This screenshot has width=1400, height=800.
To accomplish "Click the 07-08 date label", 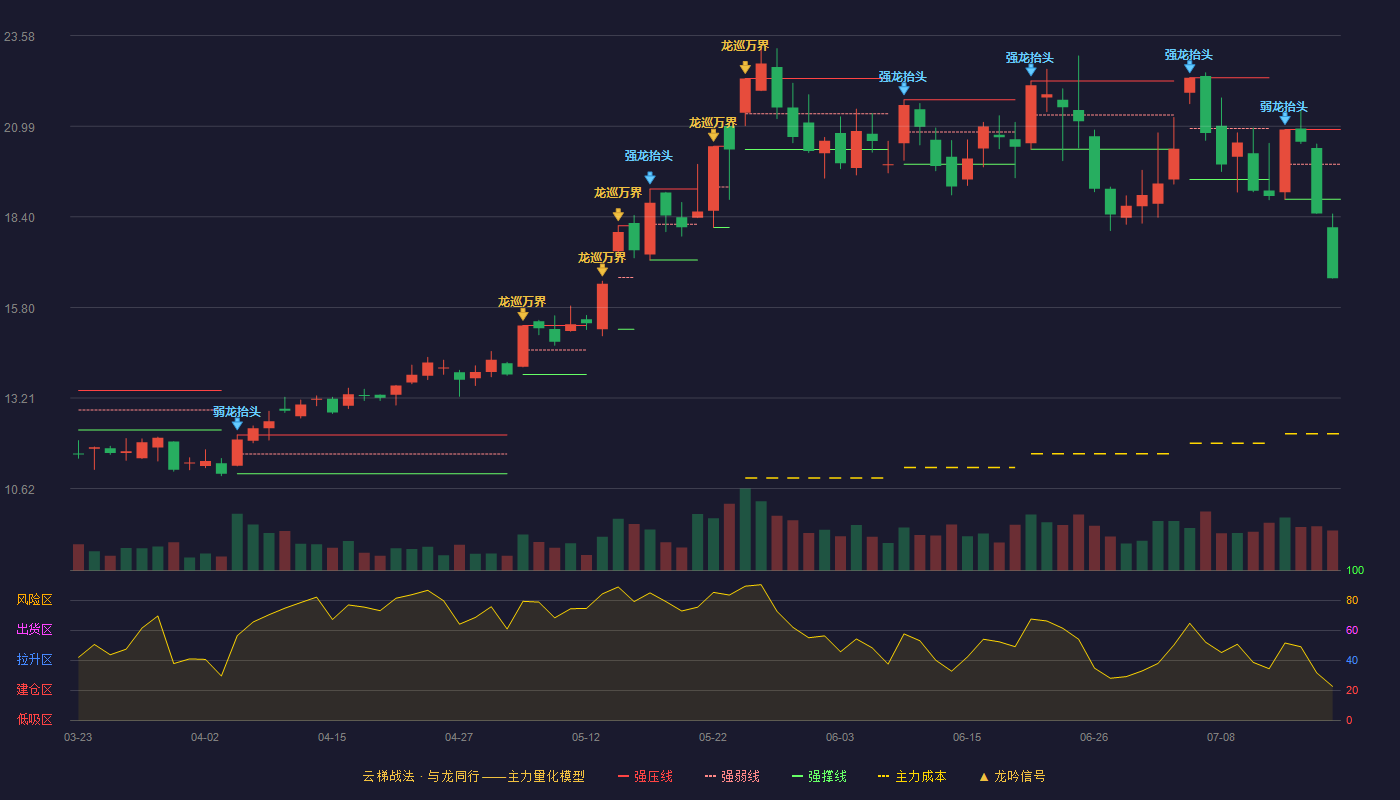I will pyautogui.click(x=1221, y=737).
